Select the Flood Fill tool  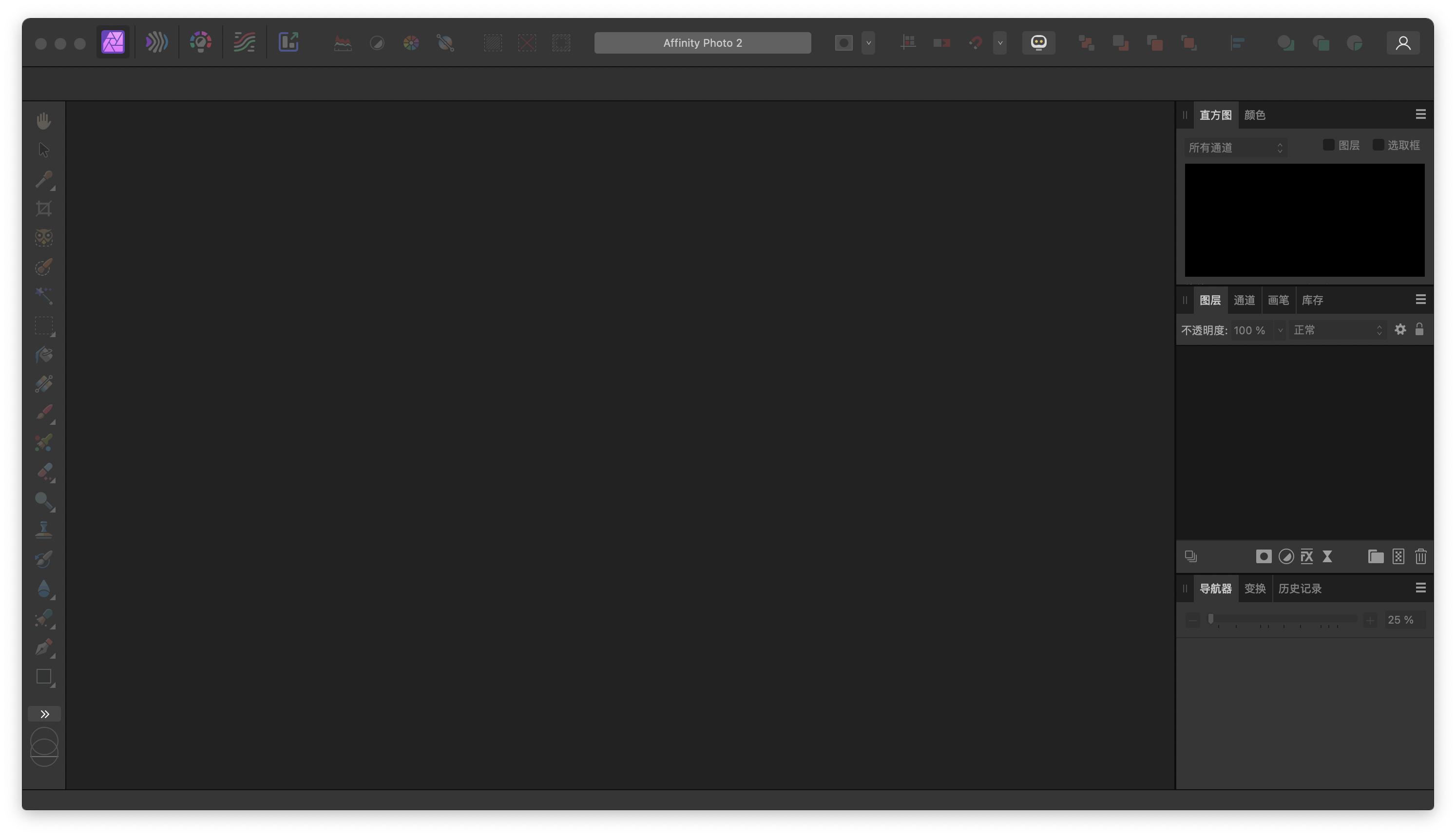tap(44, 355)
